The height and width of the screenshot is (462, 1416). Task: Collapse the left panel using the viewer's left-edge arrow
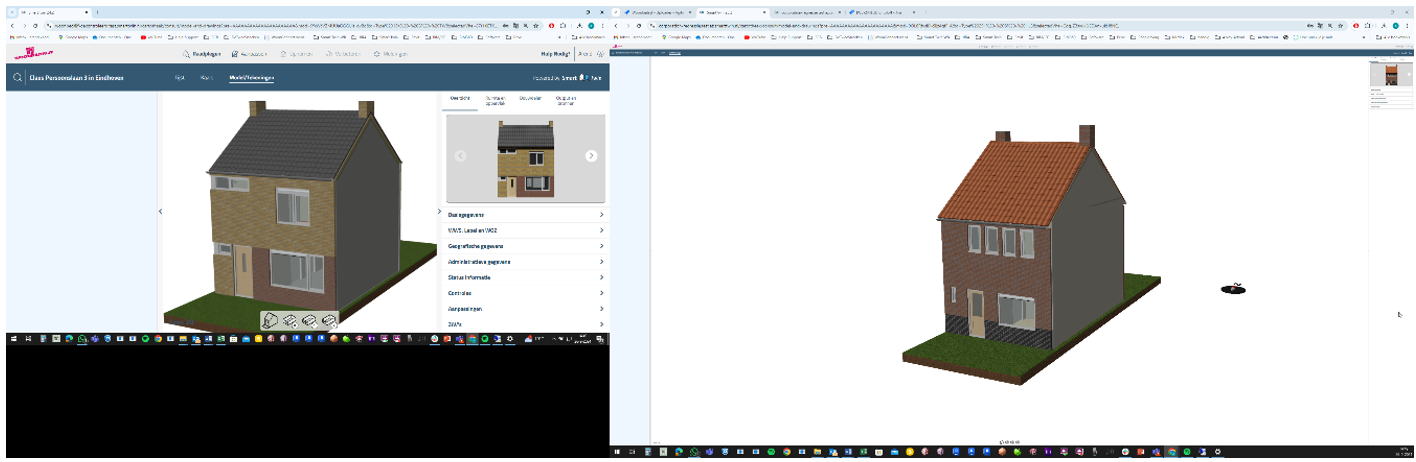[x=160, y=212]
